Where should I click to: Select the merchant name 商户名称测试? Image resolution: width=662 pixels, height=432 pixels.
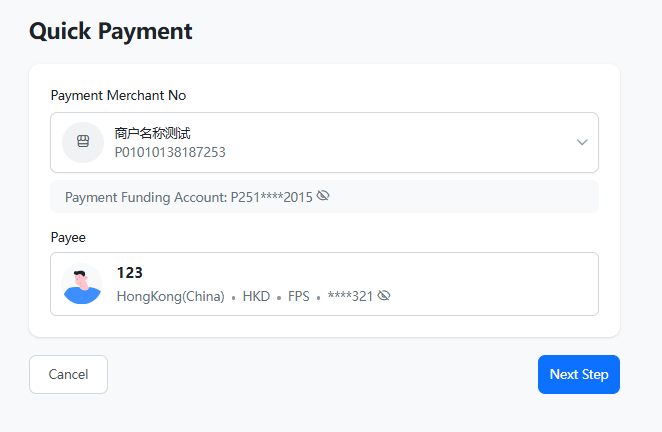pyautogui.click(x=153, y=132)
